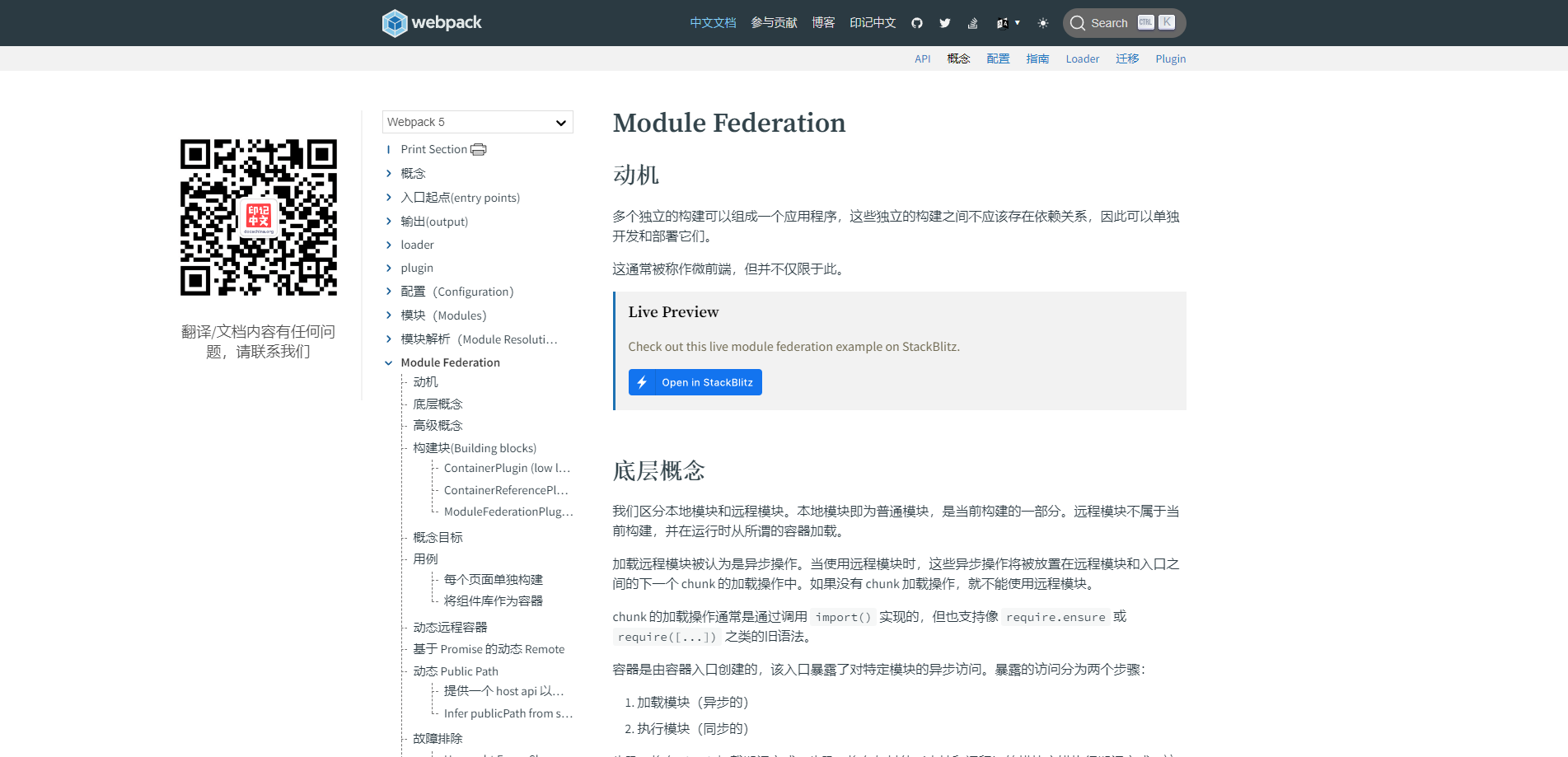This screenshot has height=757, width=1568.
Task: Jump to 动机 in sidebar
Action: [x=425, y=382]
